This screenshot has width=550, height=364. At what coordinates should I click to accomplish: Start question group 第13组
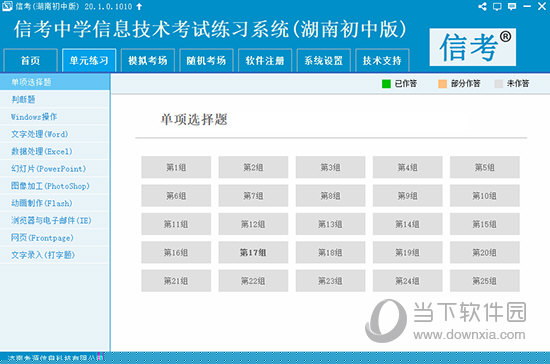point(330,224)
